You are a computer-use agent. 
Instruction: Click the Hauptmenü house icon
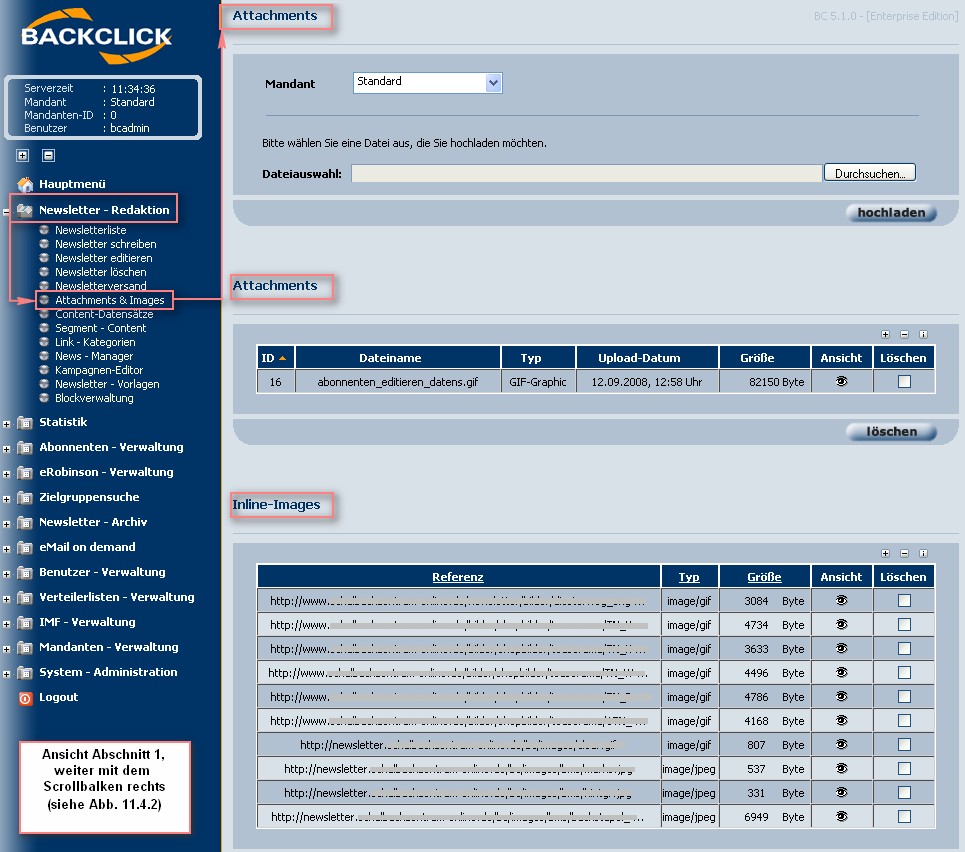click(25, 184)
